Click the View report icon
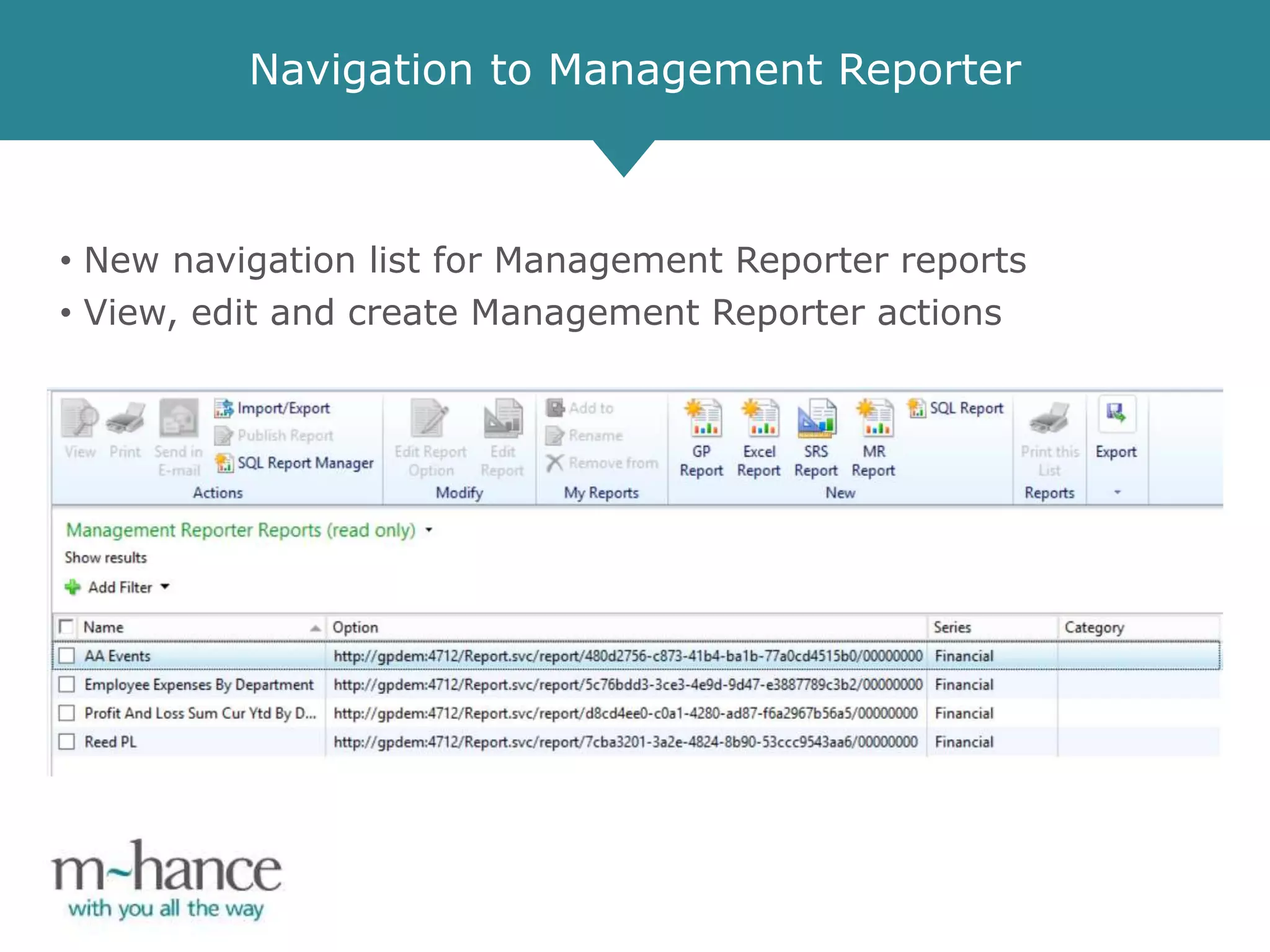Screen dimensions: 1270x952 tap(80, 418)
